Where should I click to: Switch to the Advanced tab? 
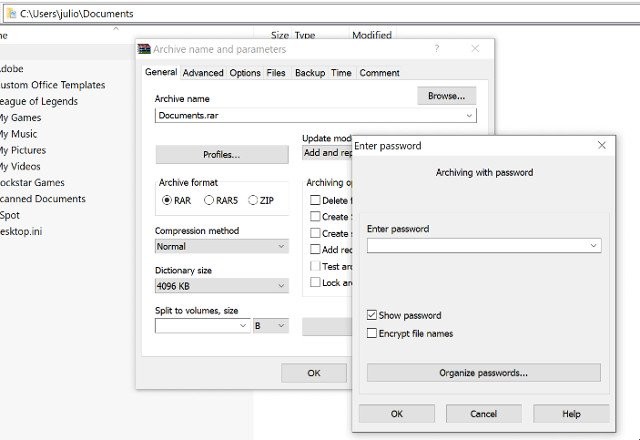coord(203,73)
